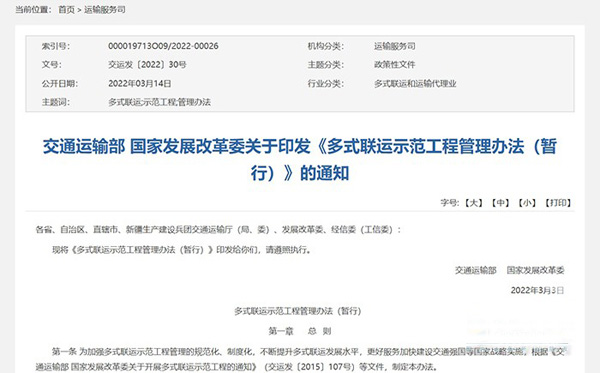
Task: Open the 运输服务司 breadcrumb link
Action: (x=105, y=10)
